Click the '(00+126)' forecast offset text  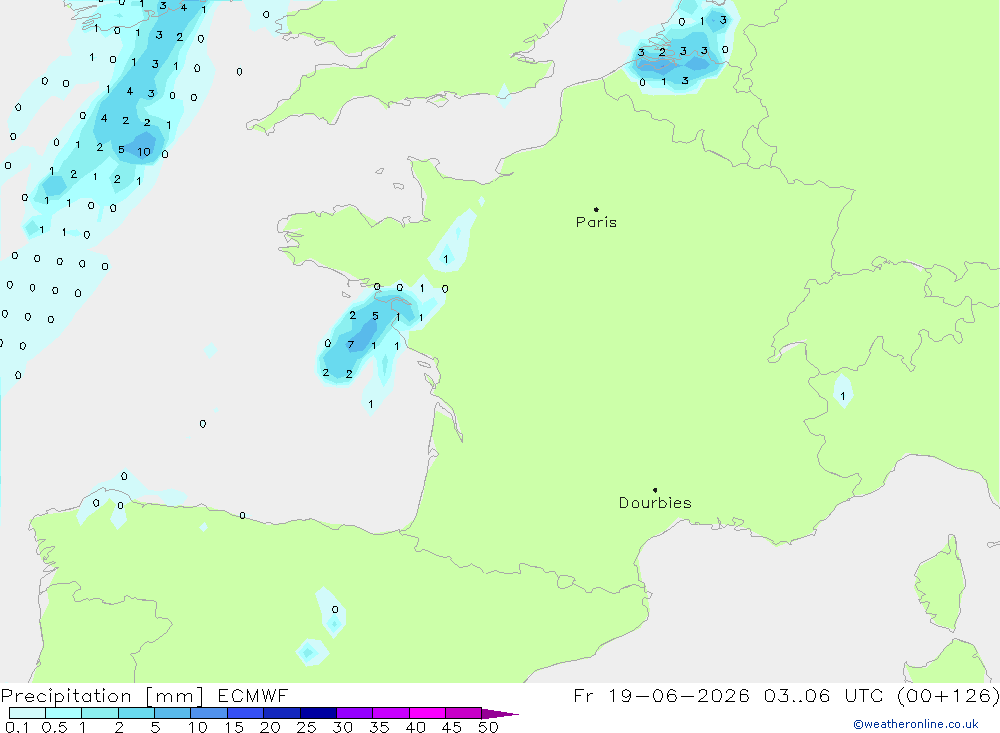[948, 695]
